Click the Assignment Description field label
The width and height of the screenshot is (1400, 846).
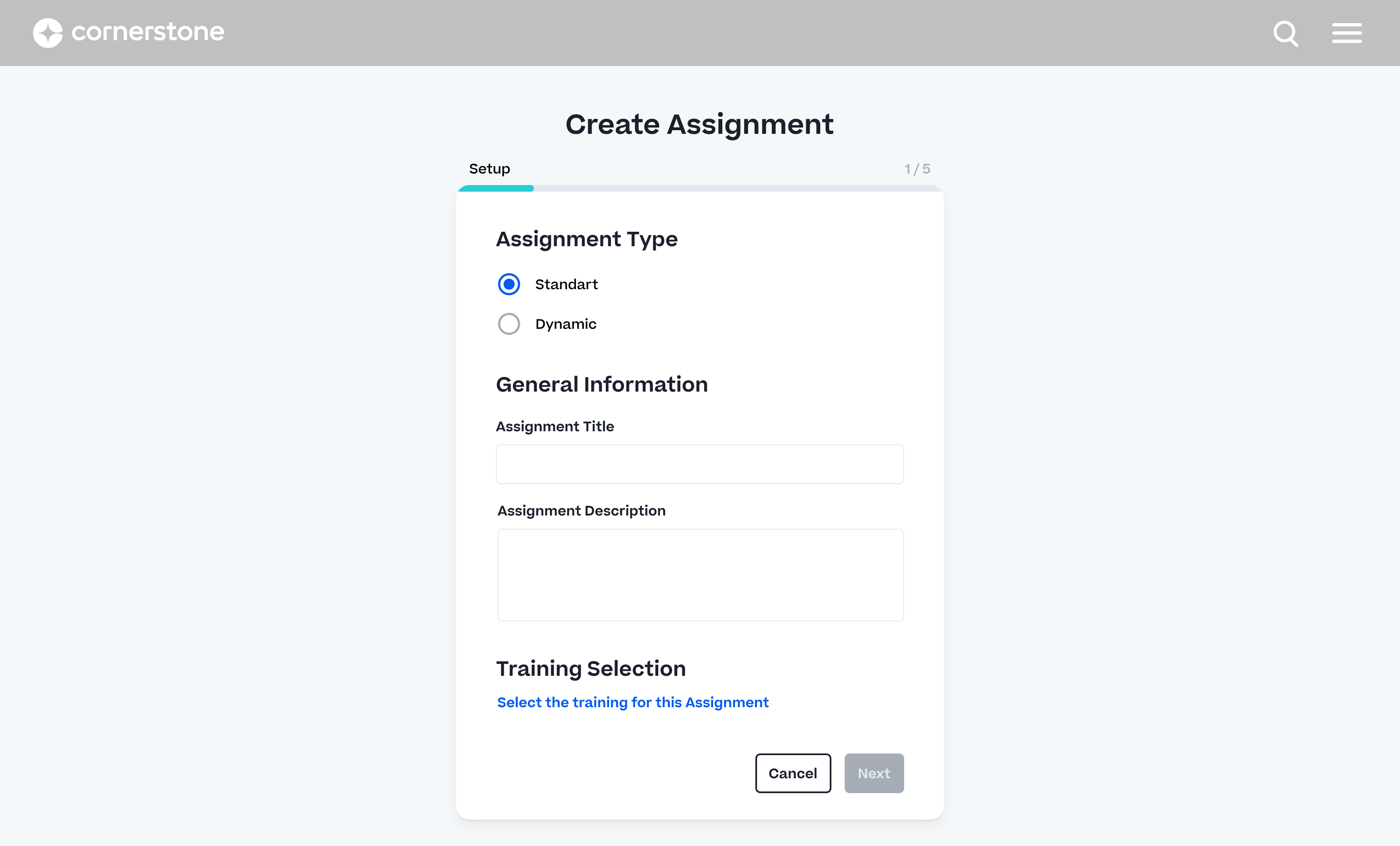click(x=581, y=511)
